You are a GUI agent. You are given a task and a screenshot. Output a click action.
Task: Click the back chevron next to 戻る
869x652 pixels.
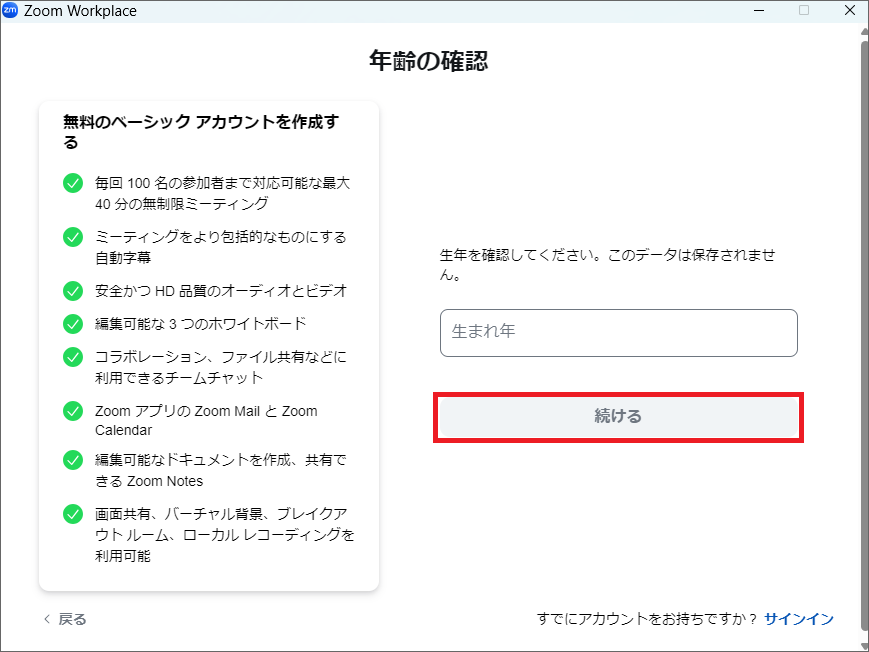pos(47,619)
